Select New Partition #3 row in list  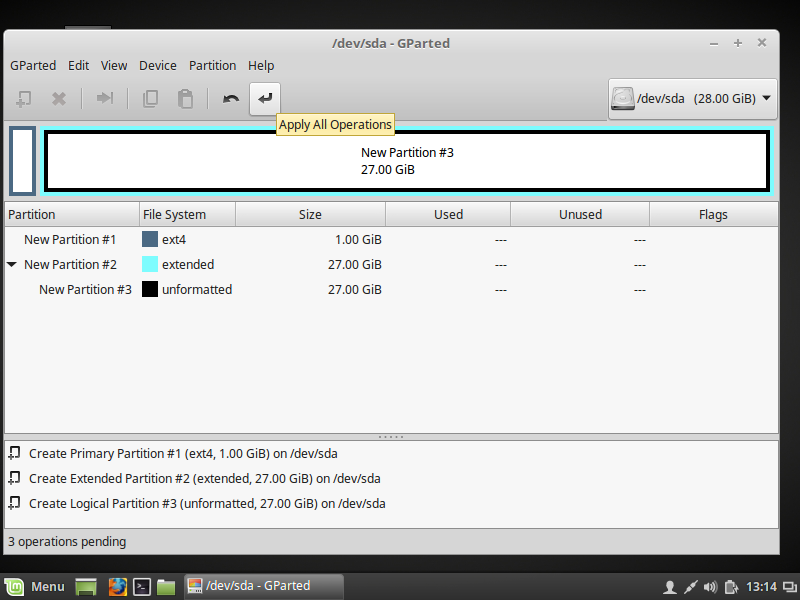pyautogui.click(x=391, y=289)
